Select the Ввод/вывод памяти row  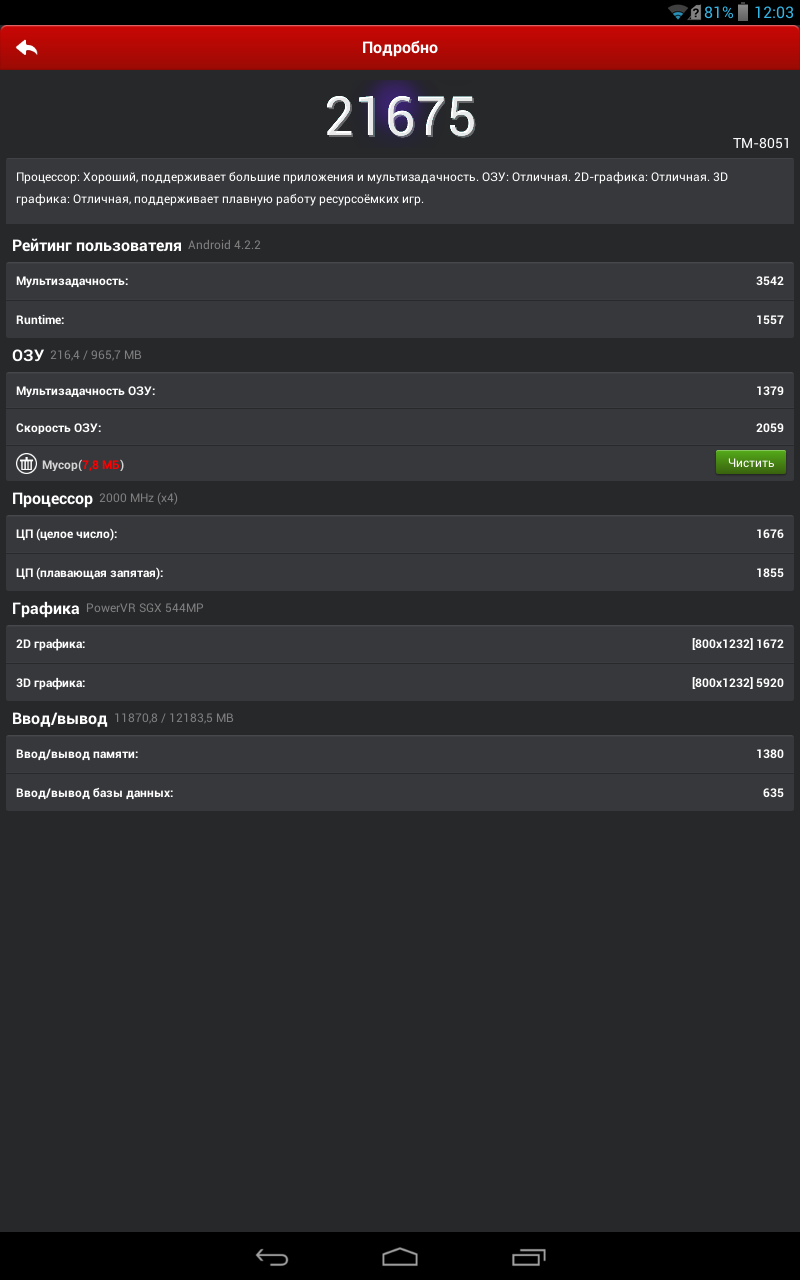pyautogui.click(x=400, y=754)
